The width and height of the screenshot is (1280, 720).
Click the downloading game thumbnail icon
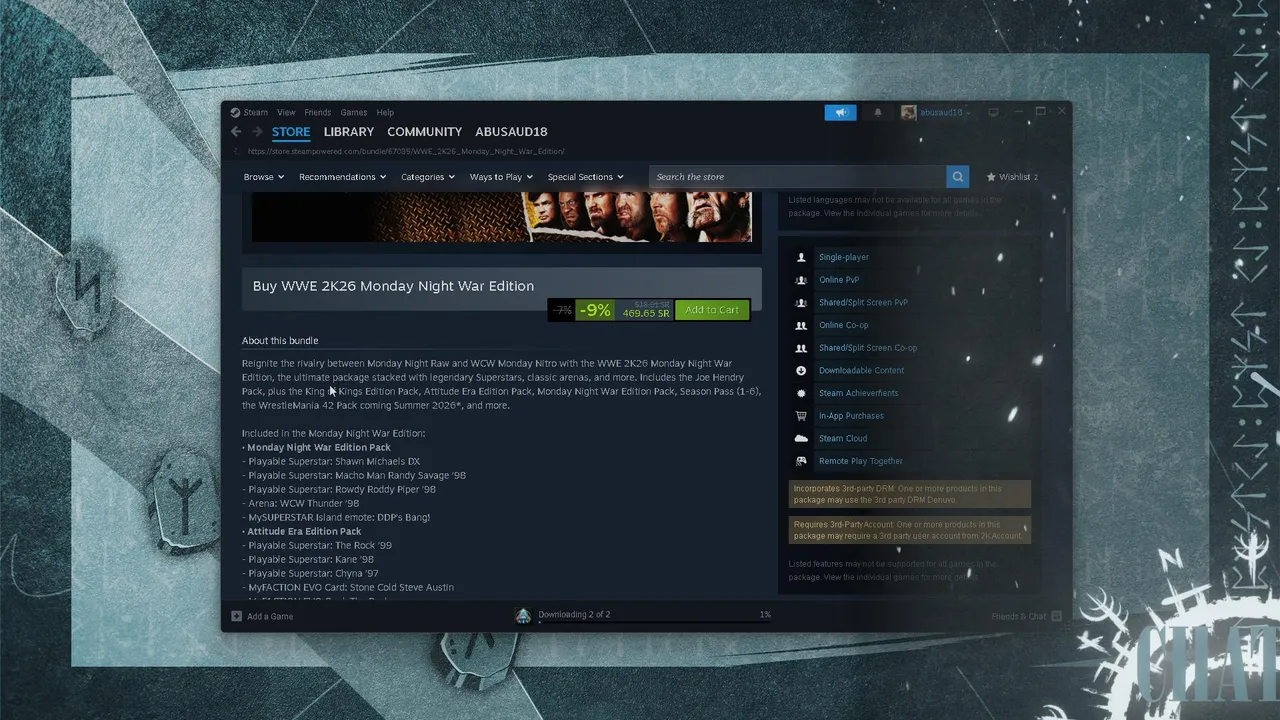[523, 616]
